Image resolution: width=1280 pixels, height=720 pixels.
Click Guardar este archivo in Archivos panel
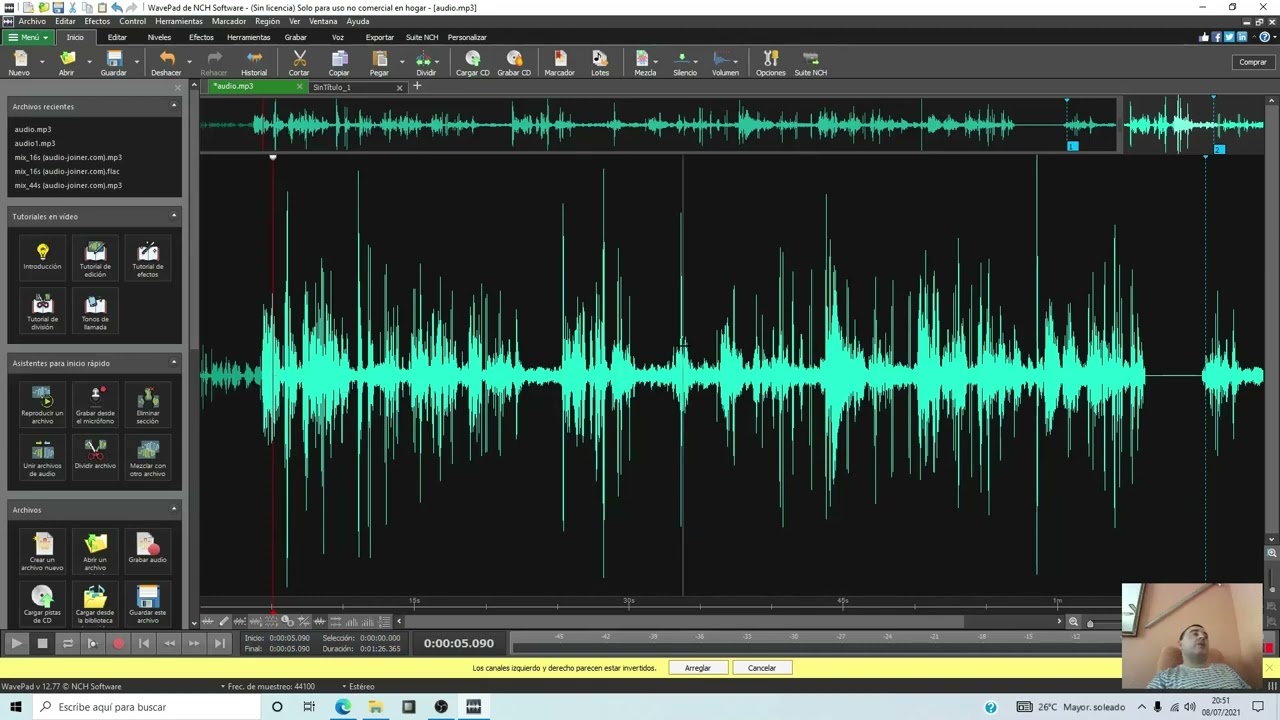tap(148, 605)
